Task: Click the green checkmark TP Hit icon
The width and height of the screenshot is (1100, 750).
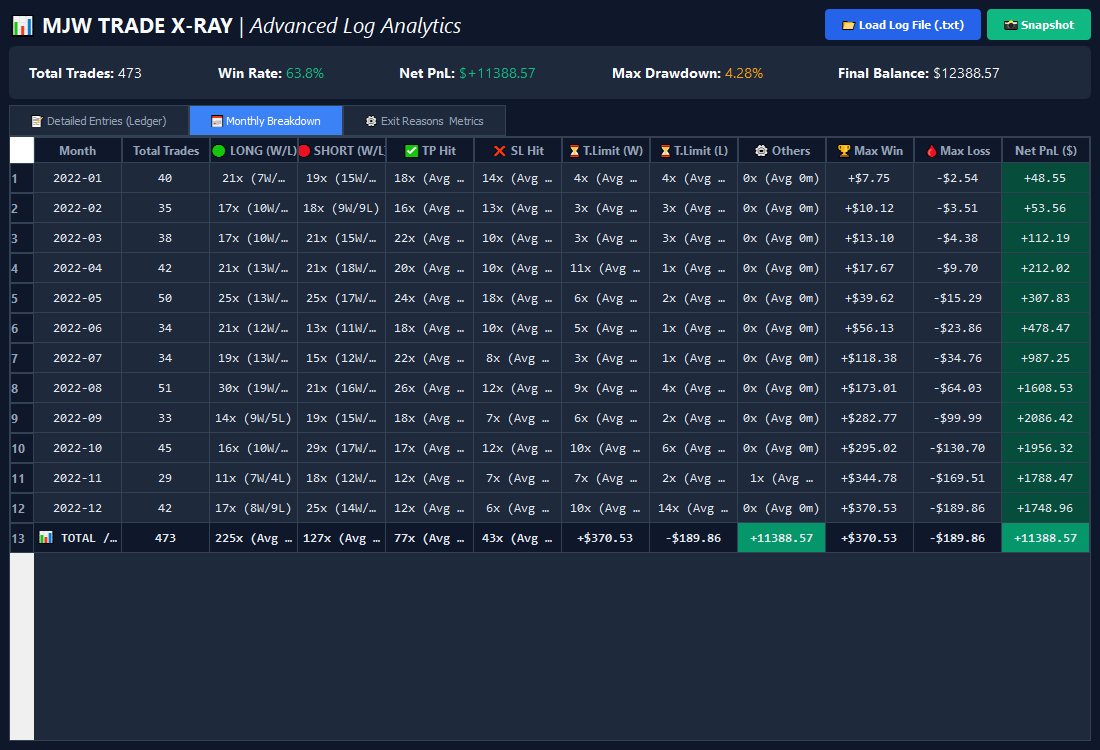Action: click(412, 151)
